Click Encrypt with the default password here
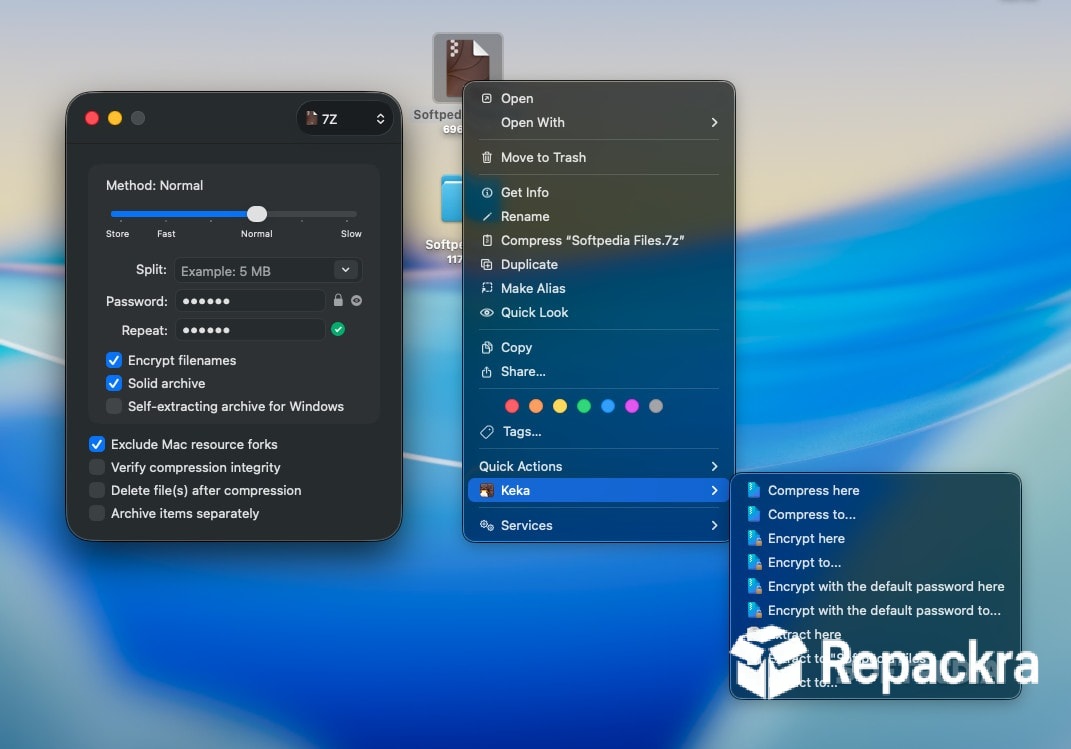The height and width of the screenshot is (749, 1071). tap(876, 586)
